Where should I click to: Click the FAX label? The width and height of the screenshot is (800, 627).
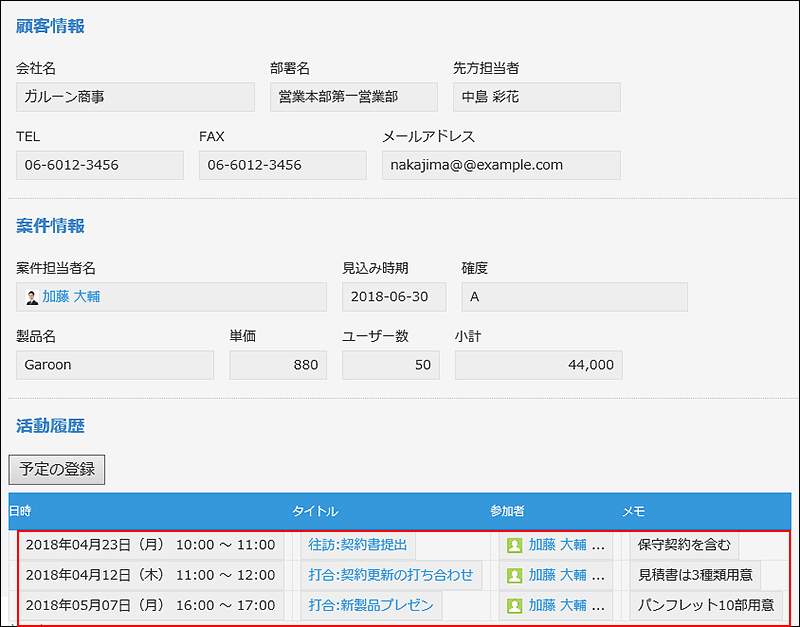point(212,137)
